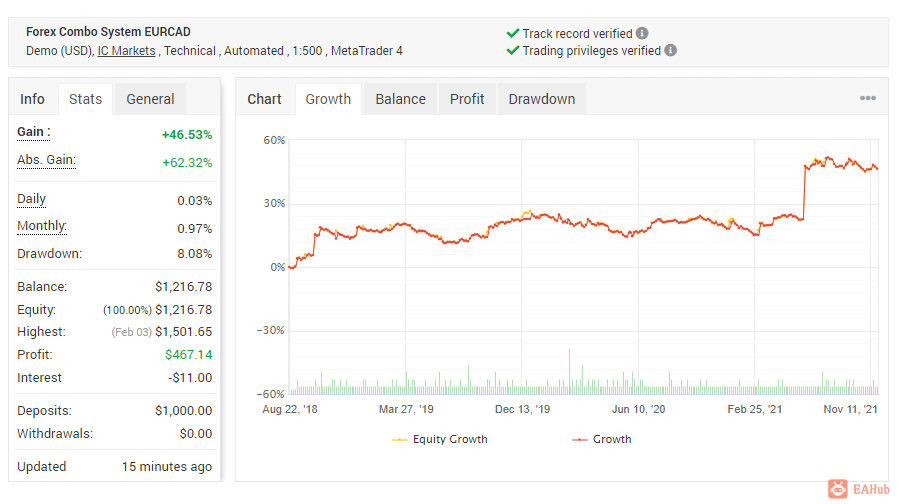Click the Track record verified checkmark

513,33
